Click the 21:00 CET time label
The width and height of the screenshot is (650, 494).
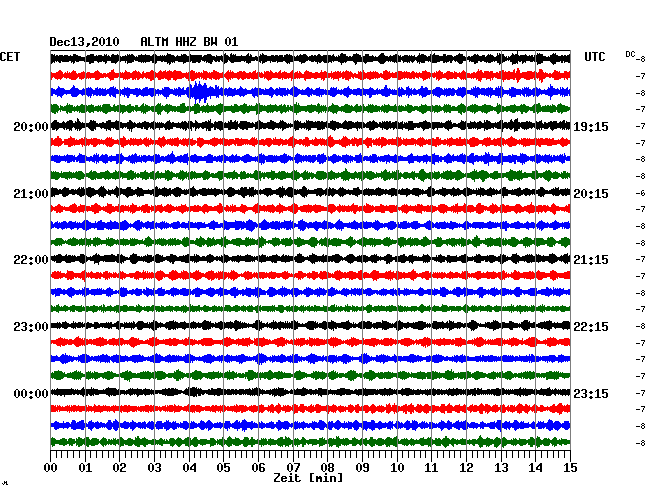coord(31,194)
